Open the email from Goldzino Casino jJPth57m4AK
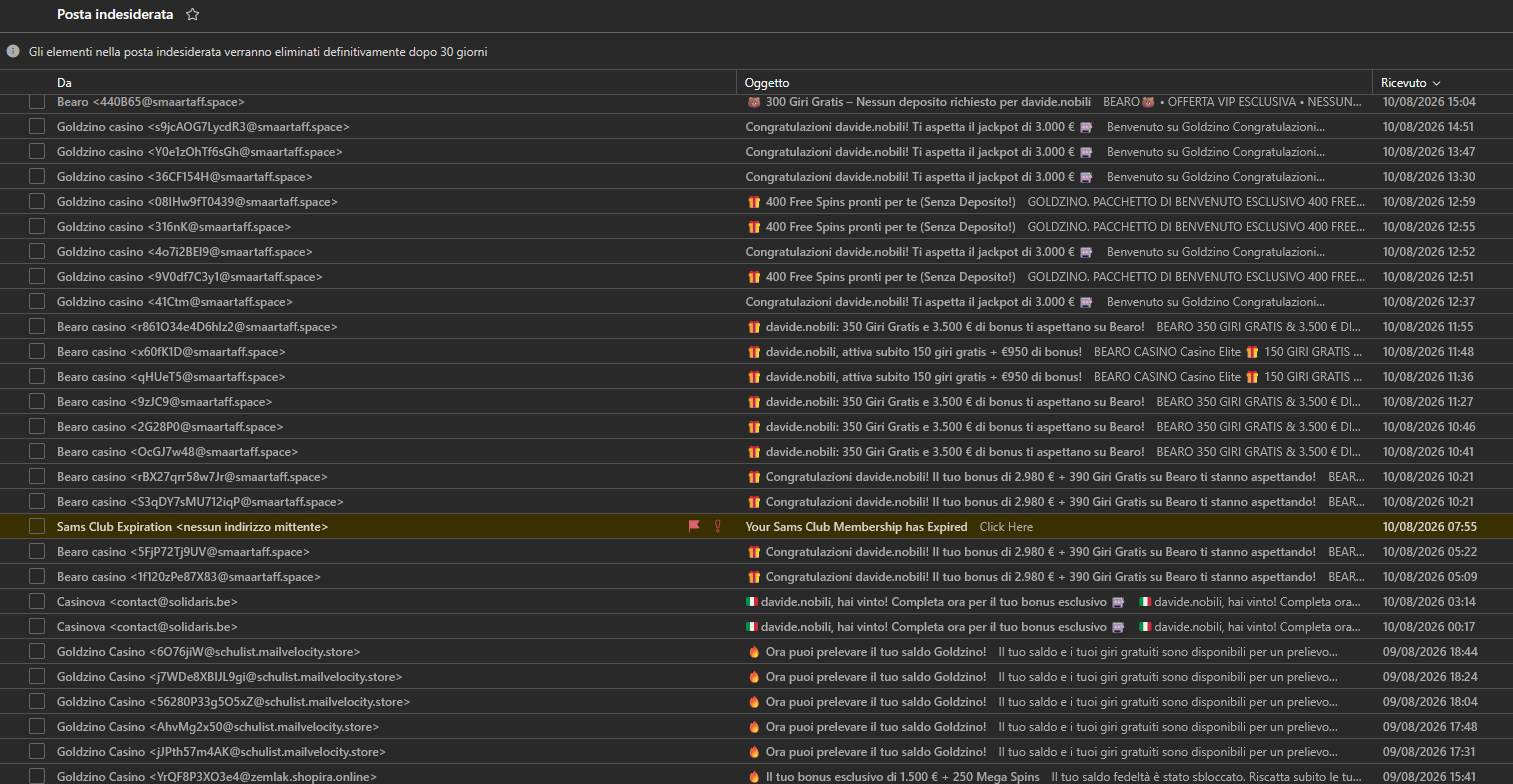The image size is (1513, 784). pos(756,751)
